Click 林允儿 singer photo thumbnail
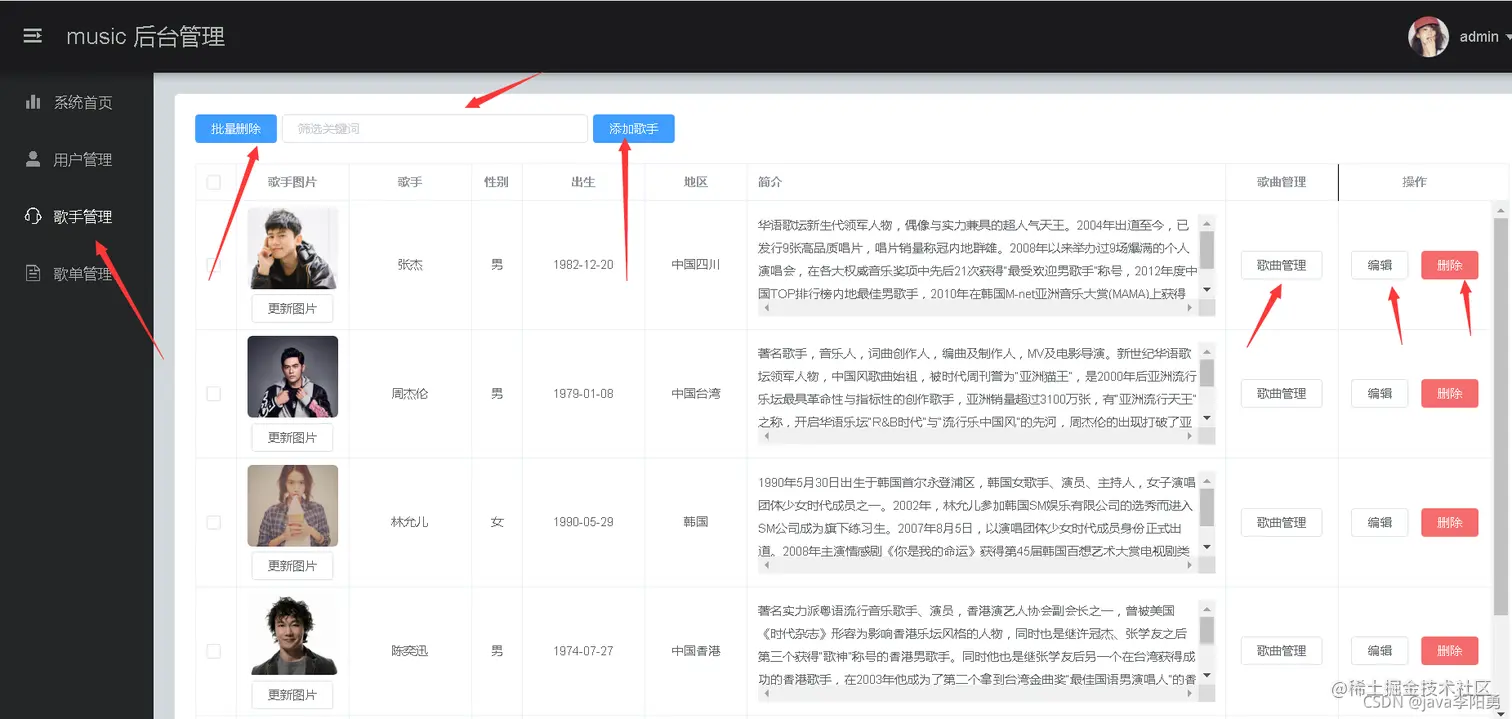 tap(293, 505)
